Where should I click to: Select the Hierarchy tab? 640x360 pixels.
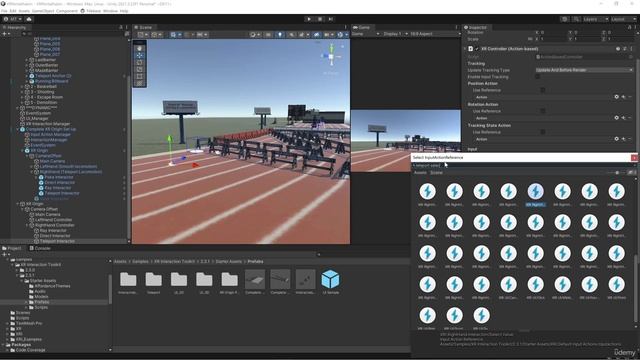[x=15, y=27]
